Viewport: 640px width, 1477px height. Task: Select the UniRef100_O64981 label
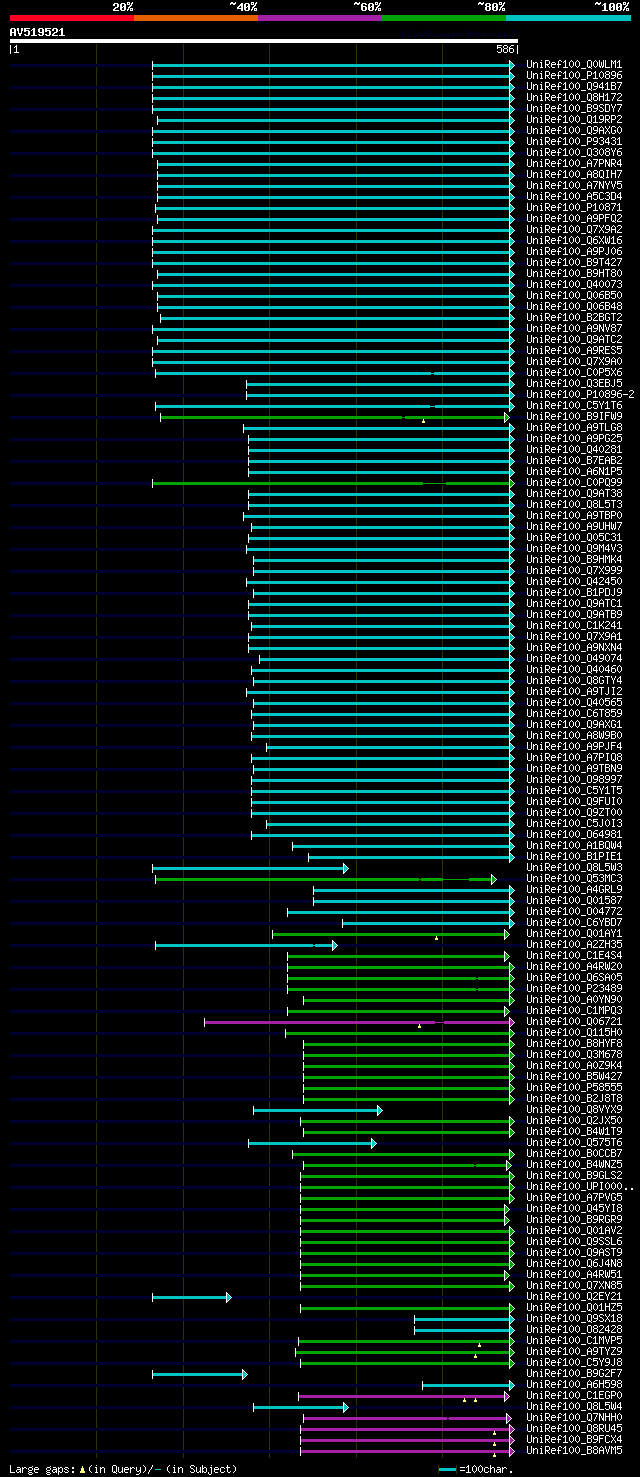coord(574,835)
